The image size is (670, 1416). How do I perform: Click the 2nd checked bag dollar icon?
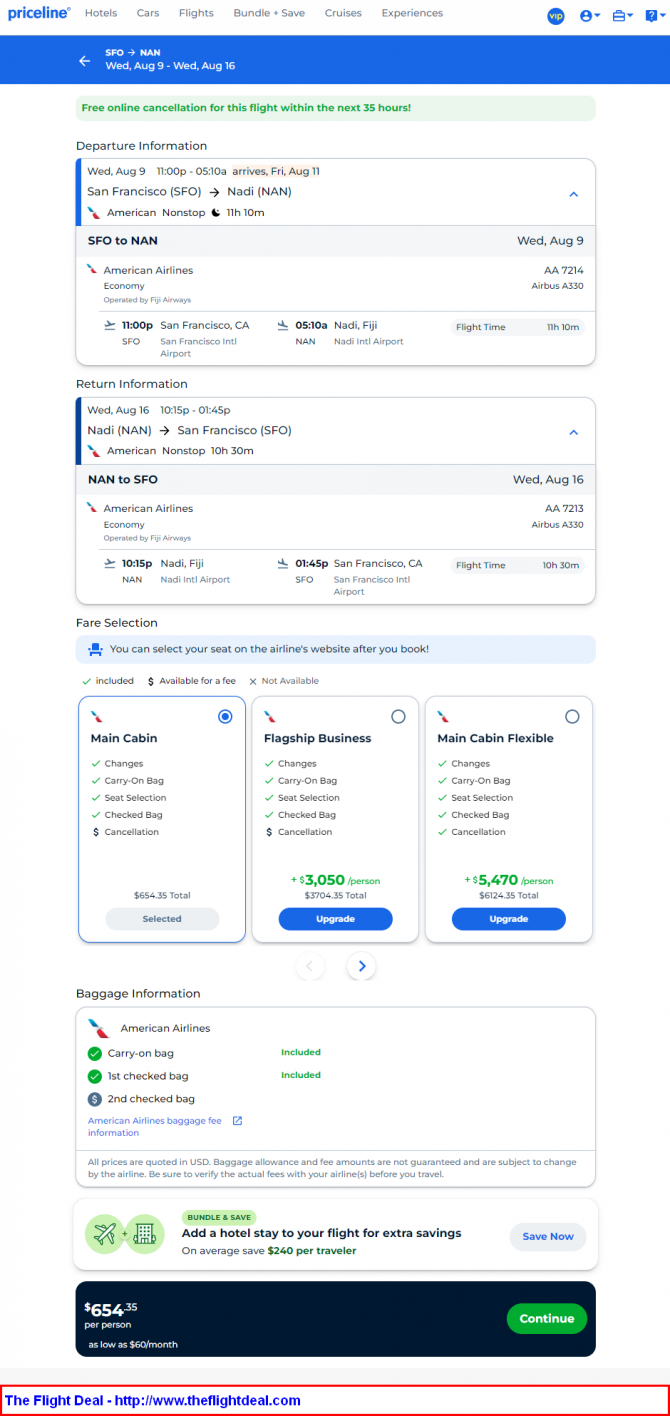tap(95, 1099)
